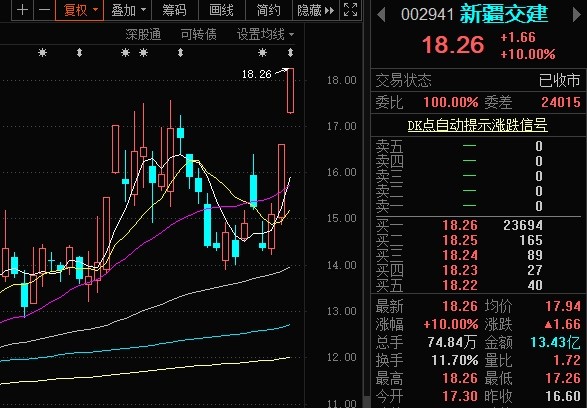
Task: Go to previous stock with left arrow
Action: coord(381,15)
